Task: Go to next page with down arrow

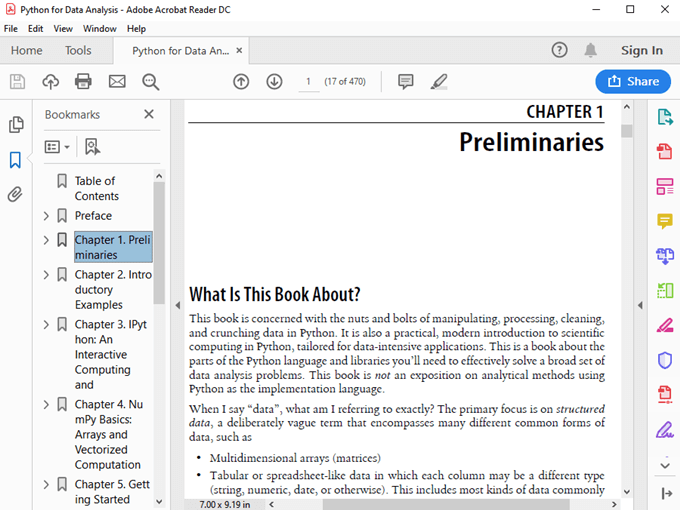Action: tap(274, 82)
